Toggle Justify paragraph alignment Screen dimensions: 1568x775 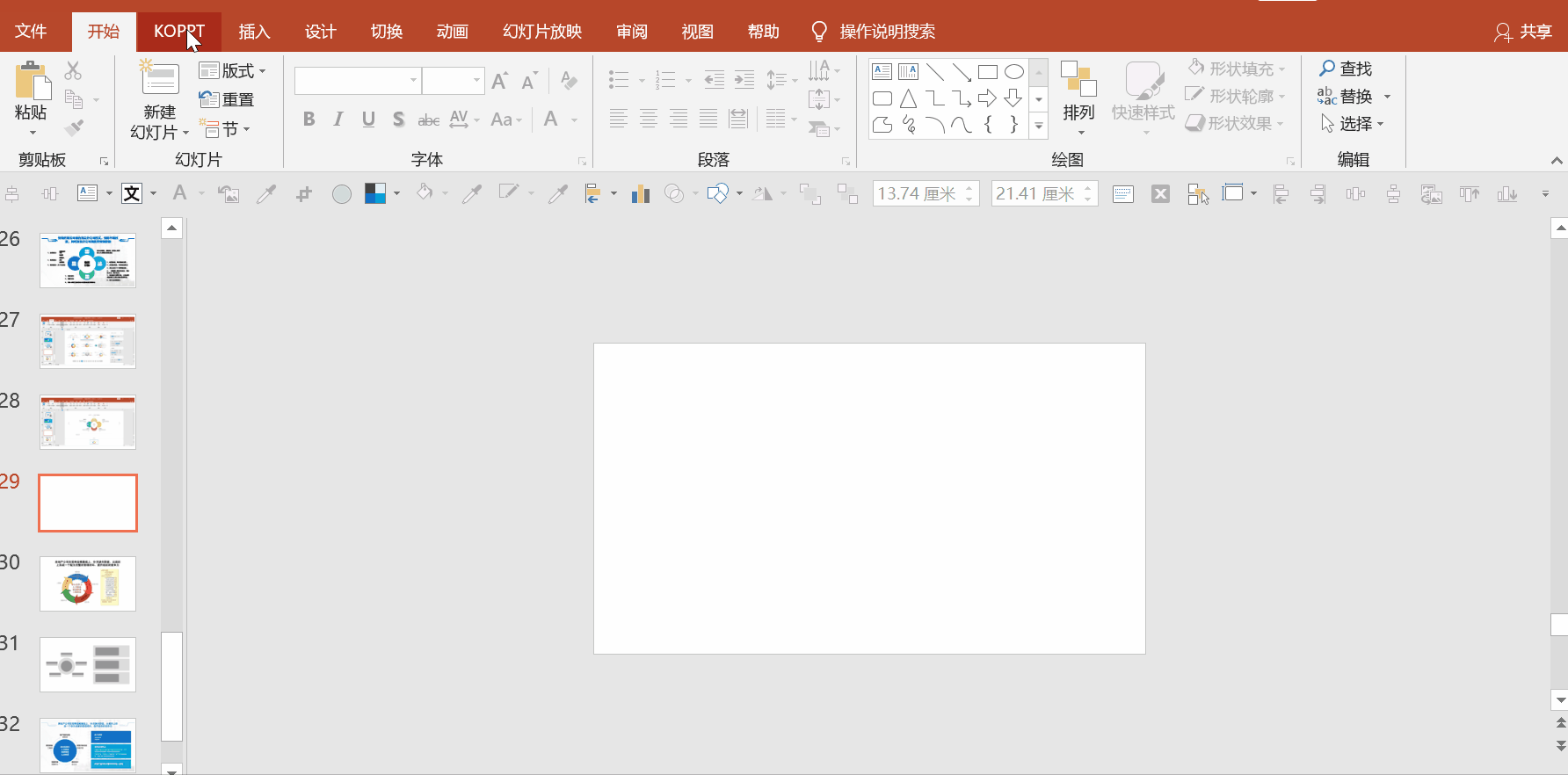708,119
